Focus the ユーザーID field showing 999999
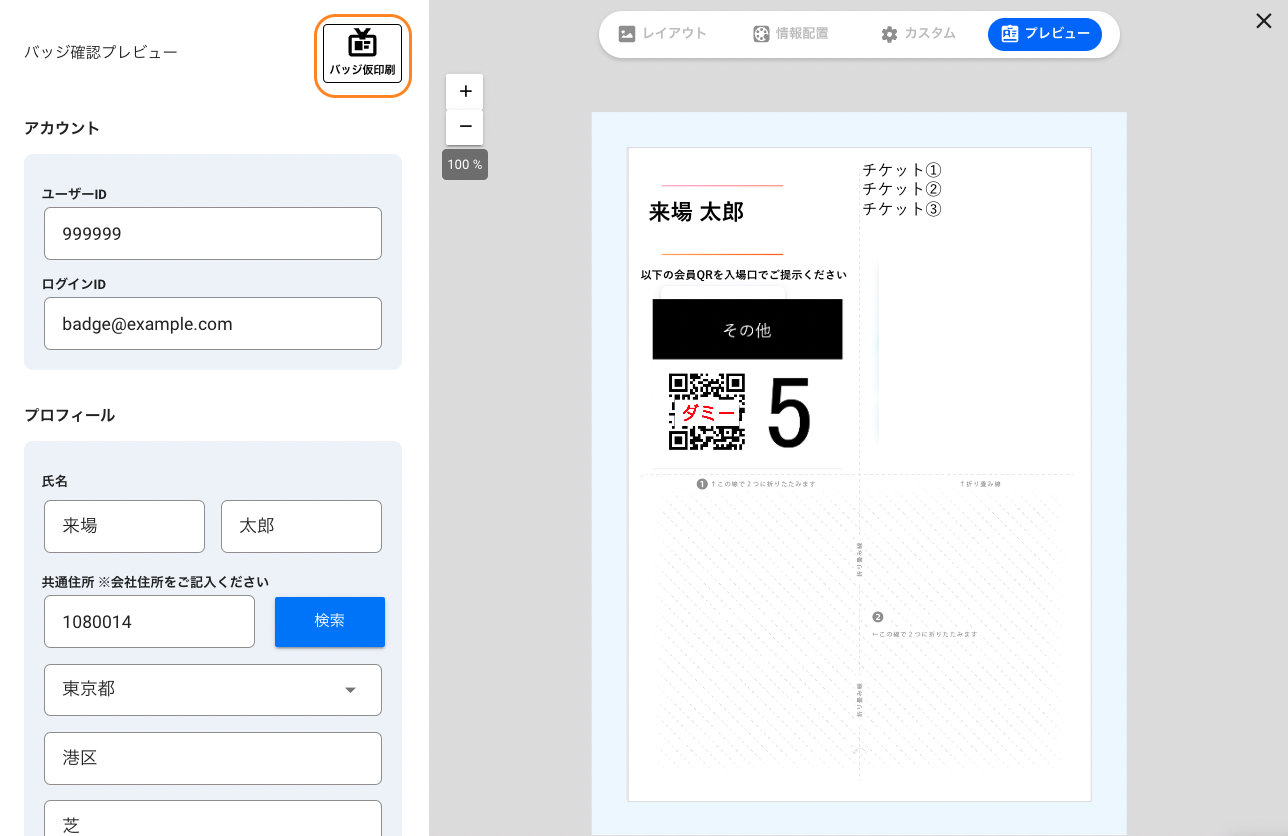 click(213, 234)
